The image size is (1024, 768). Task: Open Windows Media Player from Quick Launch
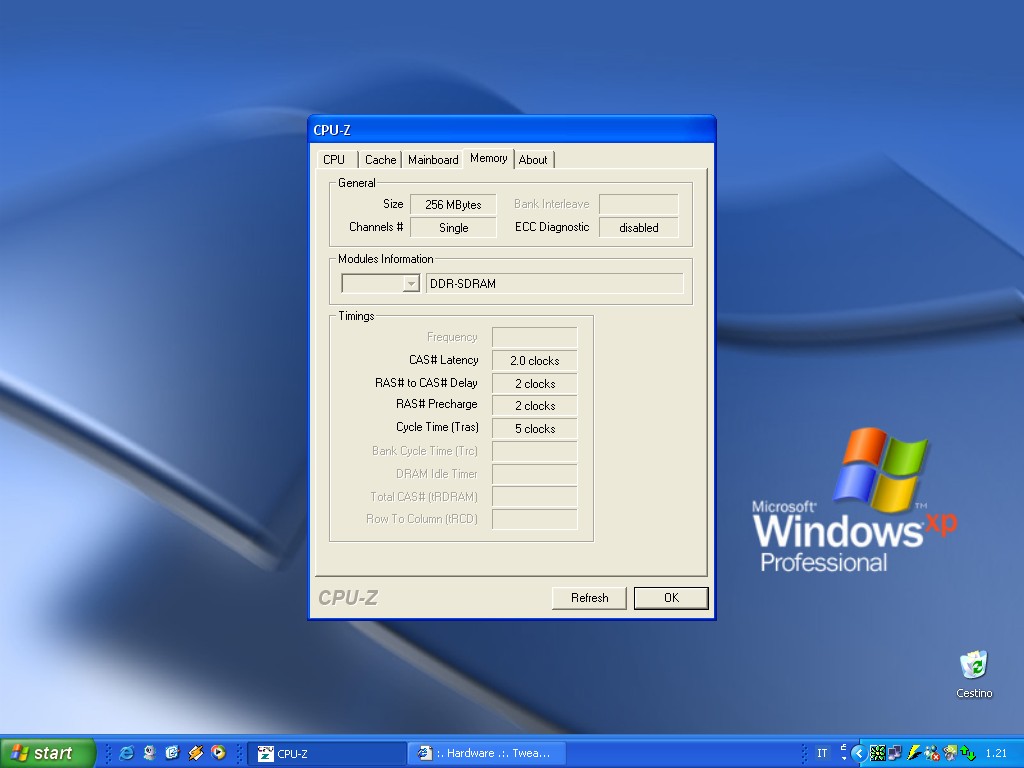pyautogui.click(x=218, y=753)
